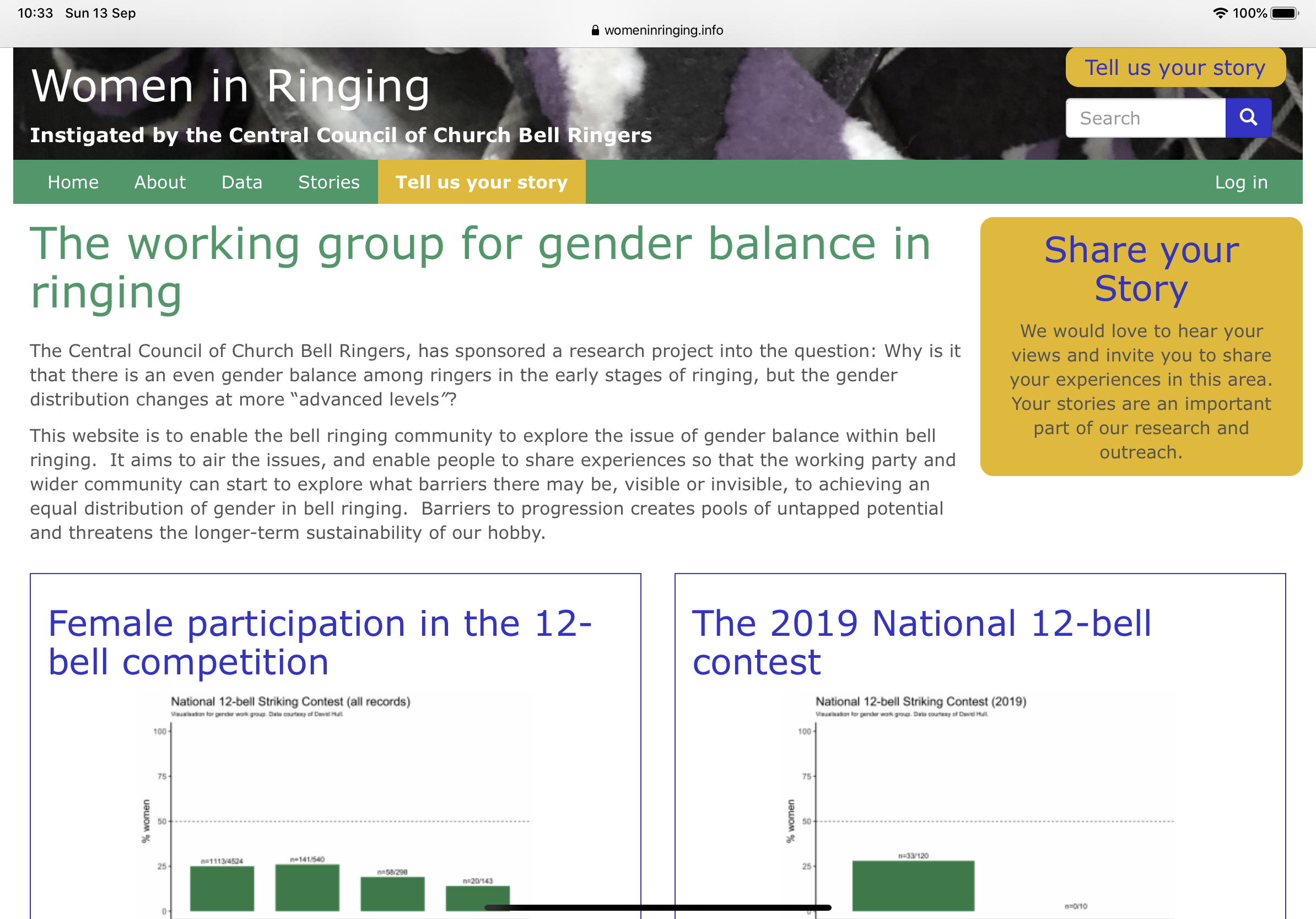This screenshot has height=919, width=1316.
Task: Select the Data menu item
Action: tap(242, 182)
